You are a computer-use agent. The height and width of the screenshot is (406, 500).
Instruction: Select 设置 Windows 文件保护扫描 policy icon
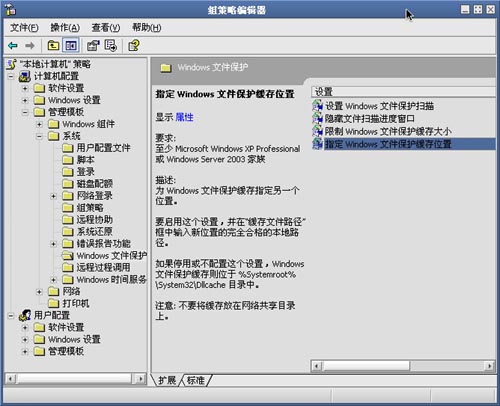click(317, 106)
